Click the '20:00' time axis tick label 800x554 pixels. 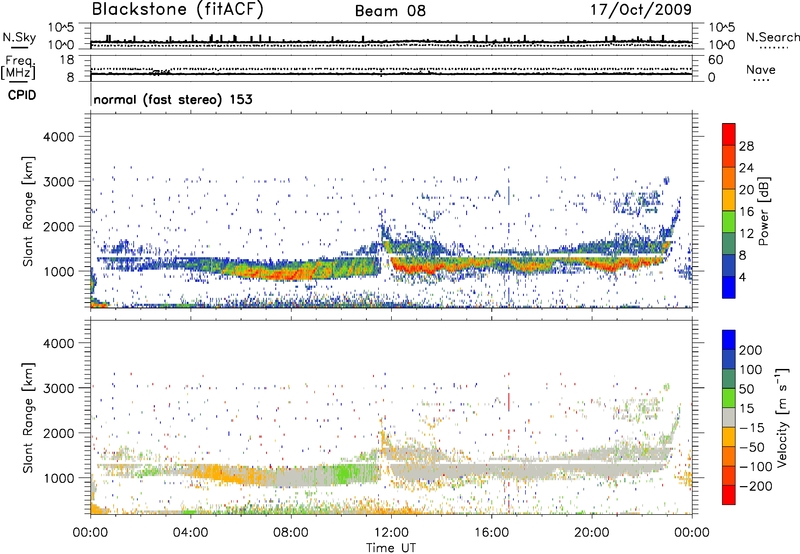click(591, 532)
